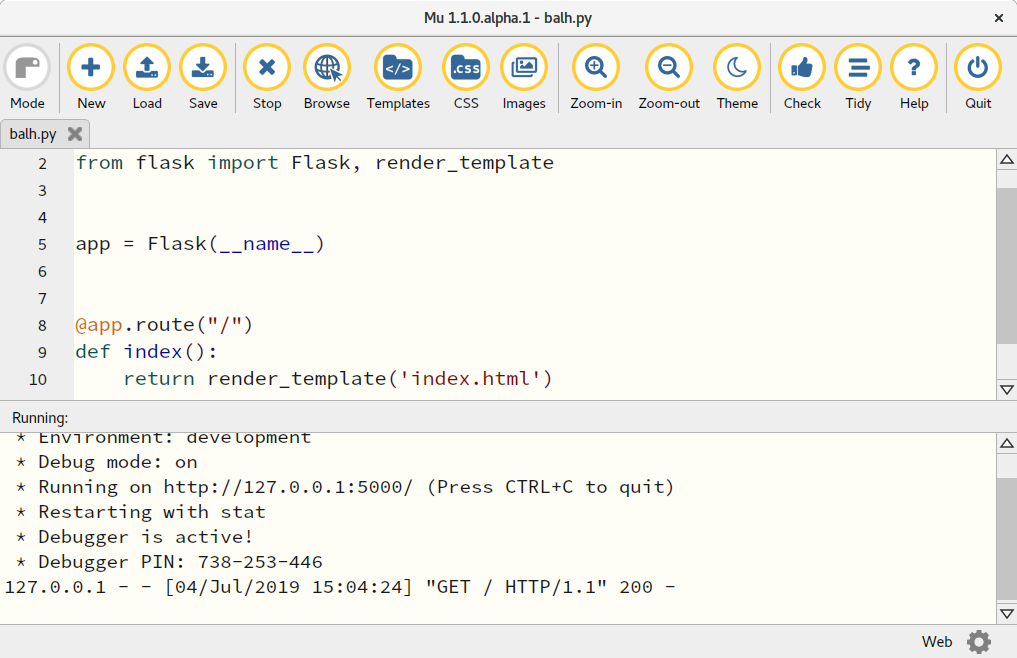Screen dimensions: 1017x658
Task: Open settings gear in status bar
Action: 979,642
